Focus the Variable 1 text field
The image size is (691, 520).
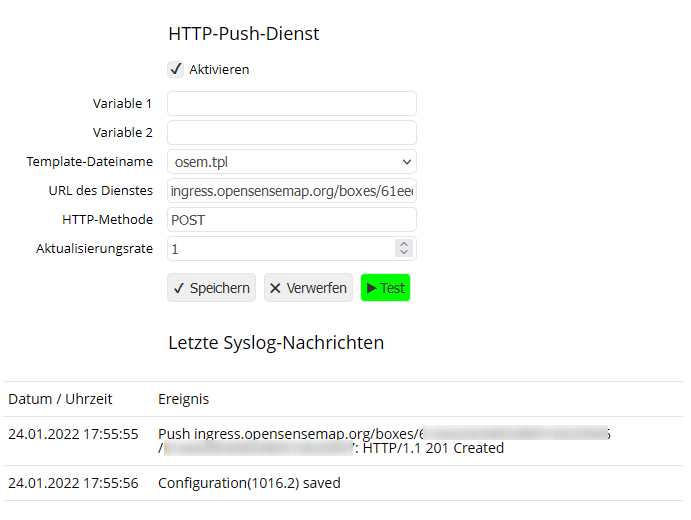(291, 104)
